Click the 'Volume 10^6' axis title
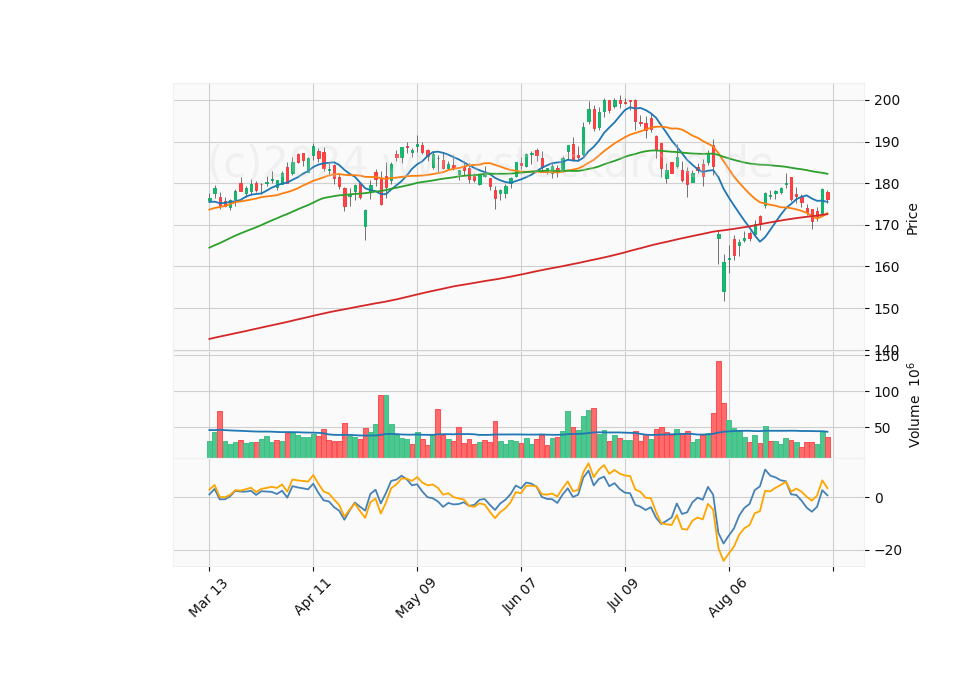 click(913, 405)
